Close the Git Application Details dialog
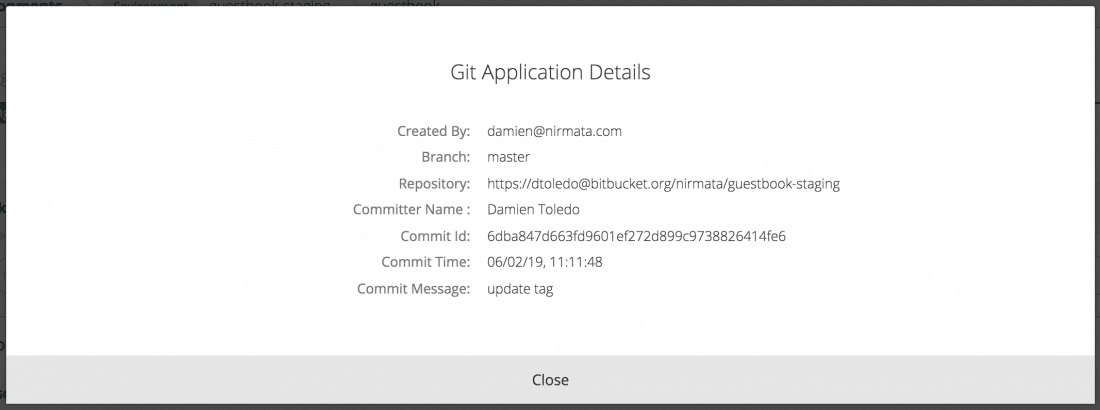 (550, 380)
